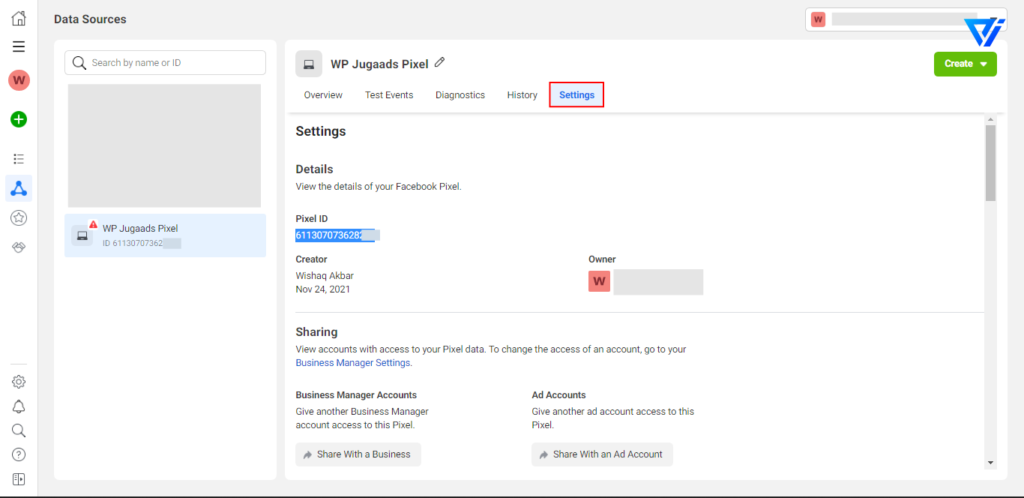The image size is (1024, 498).
Task: Click the pixel device icon in header
Action: (309, 64)
